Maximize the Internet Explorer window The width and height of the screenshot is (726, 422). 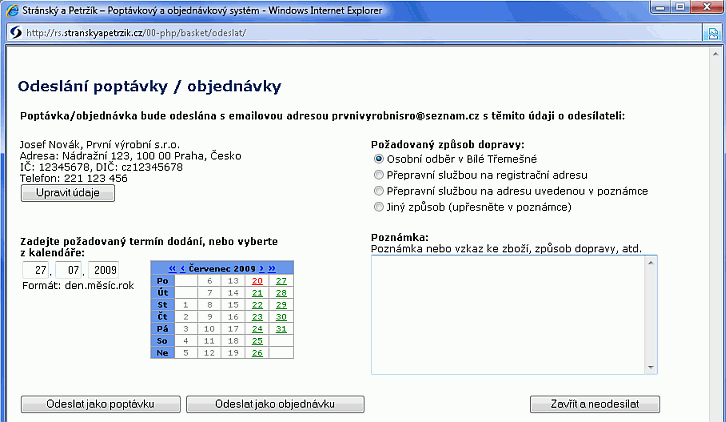pos(680,7)
